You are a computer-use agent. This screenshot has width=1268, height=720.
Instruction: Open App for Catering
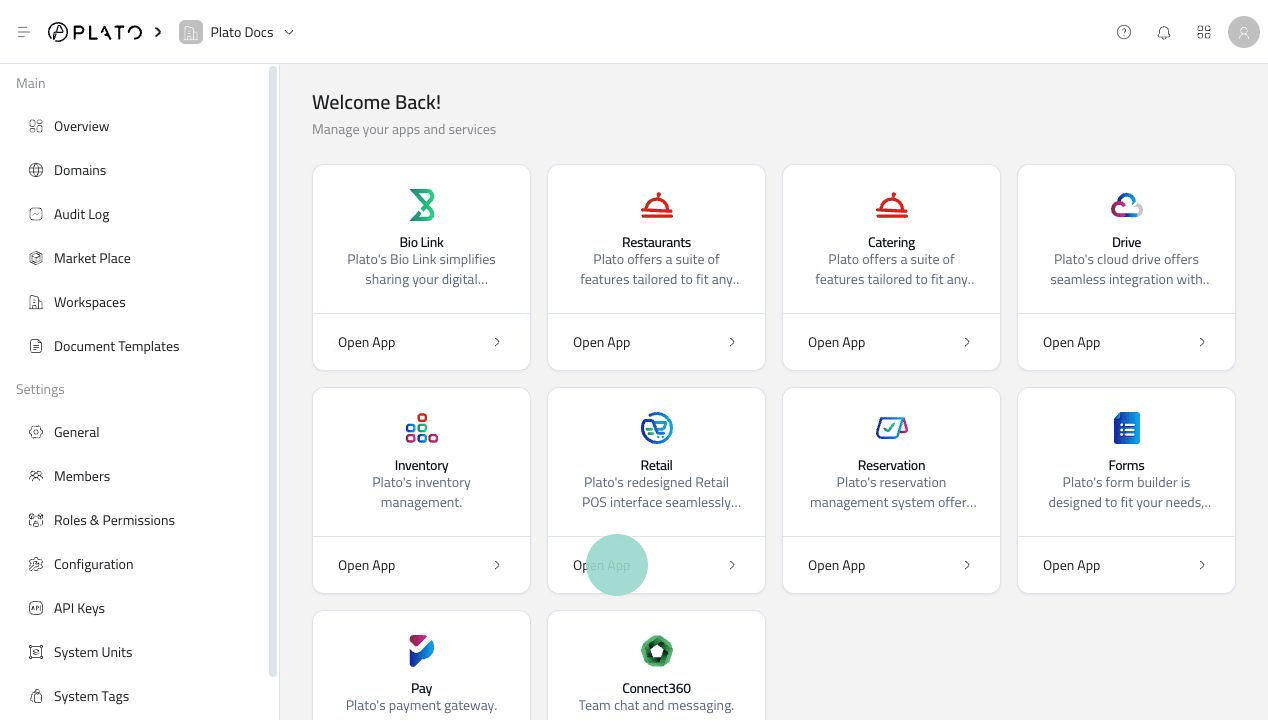(x=892, y=342)
